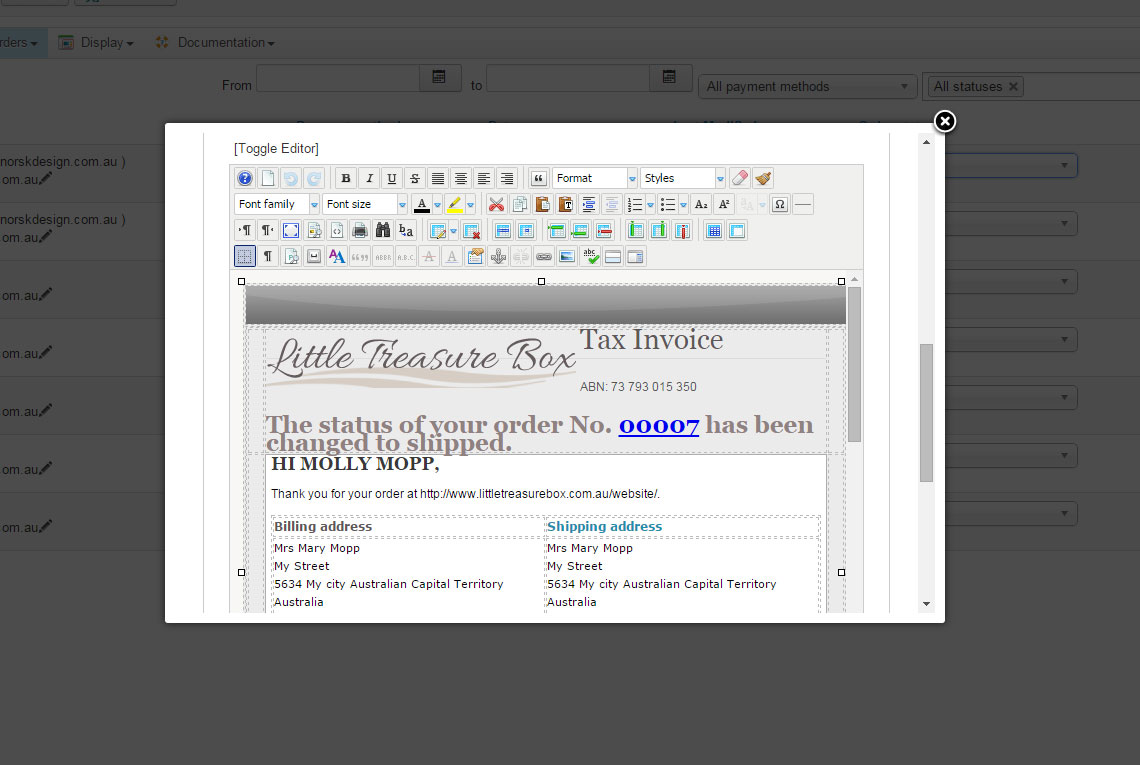Click the Toggle Editor link
Screen dimensions: 1140x765
pos(276,148)
